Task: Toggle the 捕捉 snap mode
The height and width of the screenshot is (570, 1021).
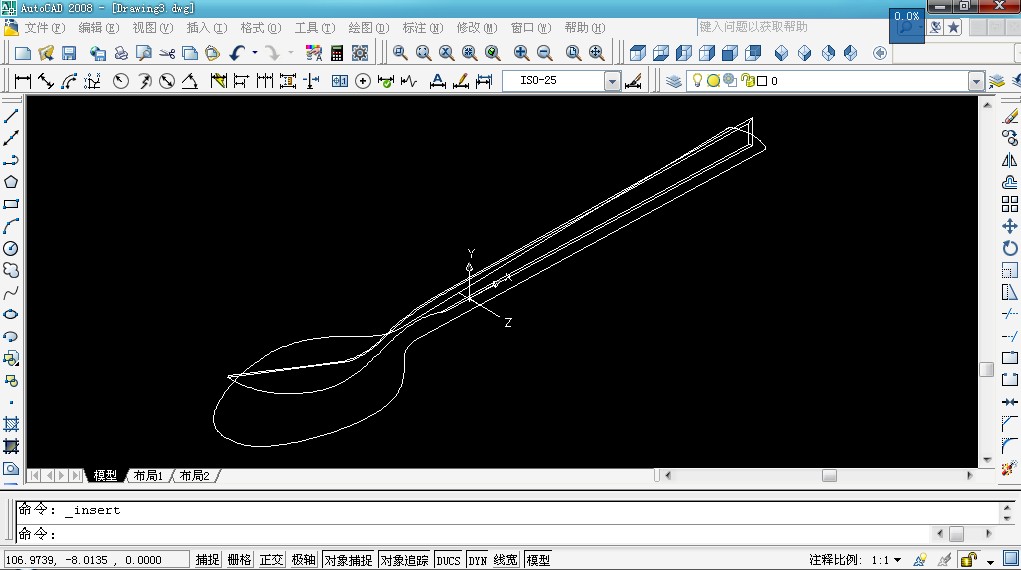Action: (x=208, y=560)
